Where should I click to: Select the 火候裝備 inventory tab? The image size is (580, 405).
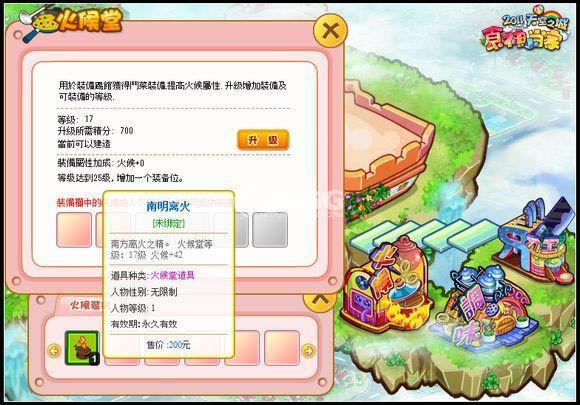(84, 306)
